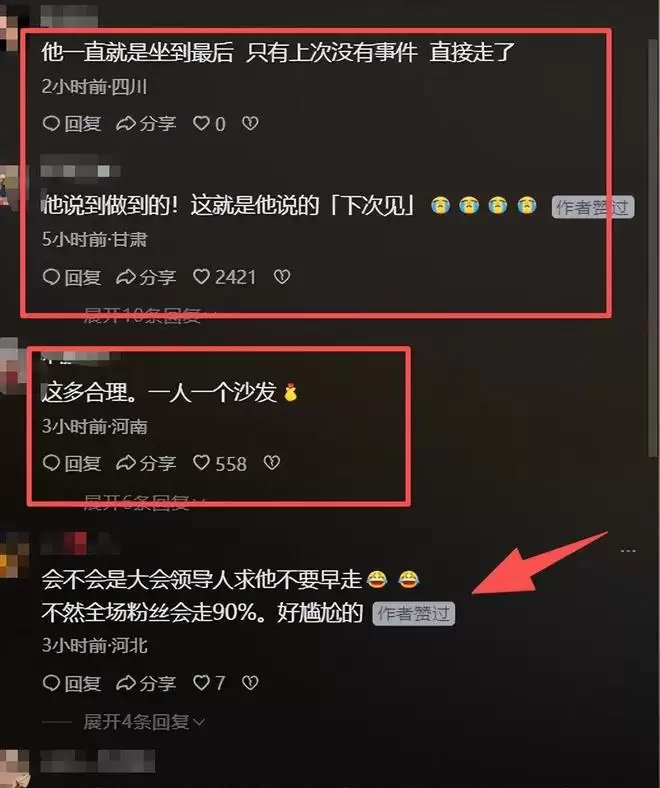Screen dimensions: 660x788
Task: Share the Sichuan comment
Action: [146, 124]
